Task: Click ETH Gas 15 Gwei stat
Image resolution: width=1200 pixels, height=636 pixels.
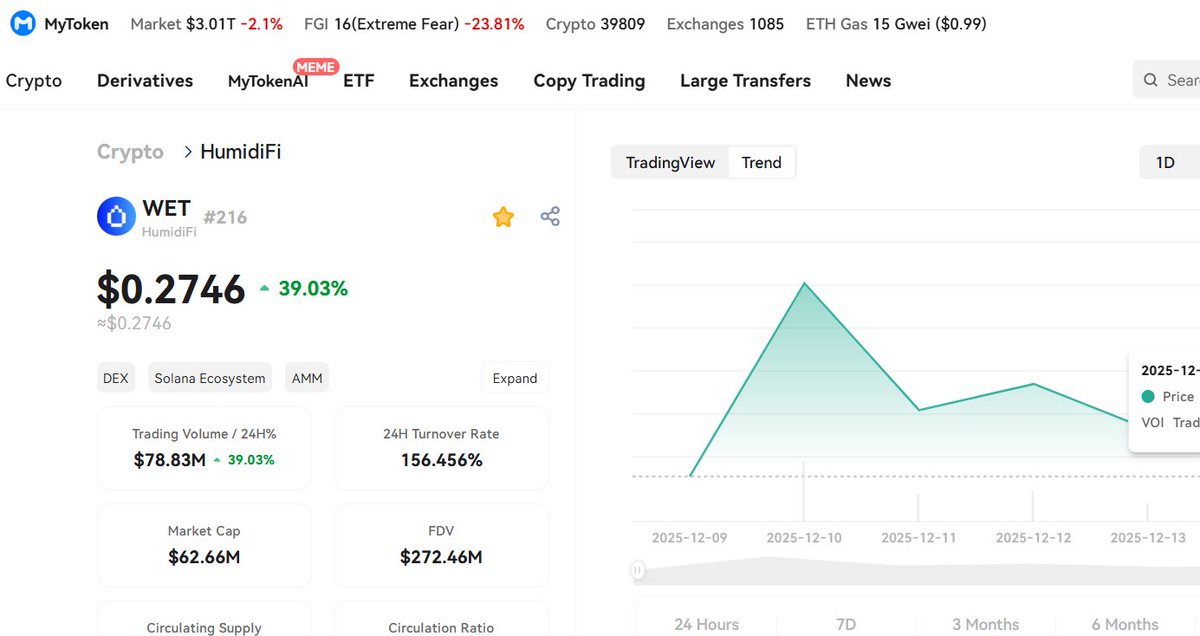Action: tap(896, 23)
